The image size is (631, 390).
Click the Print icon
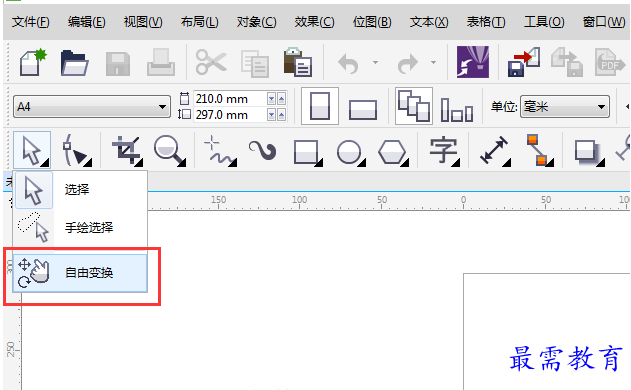(x=161, y=62)
